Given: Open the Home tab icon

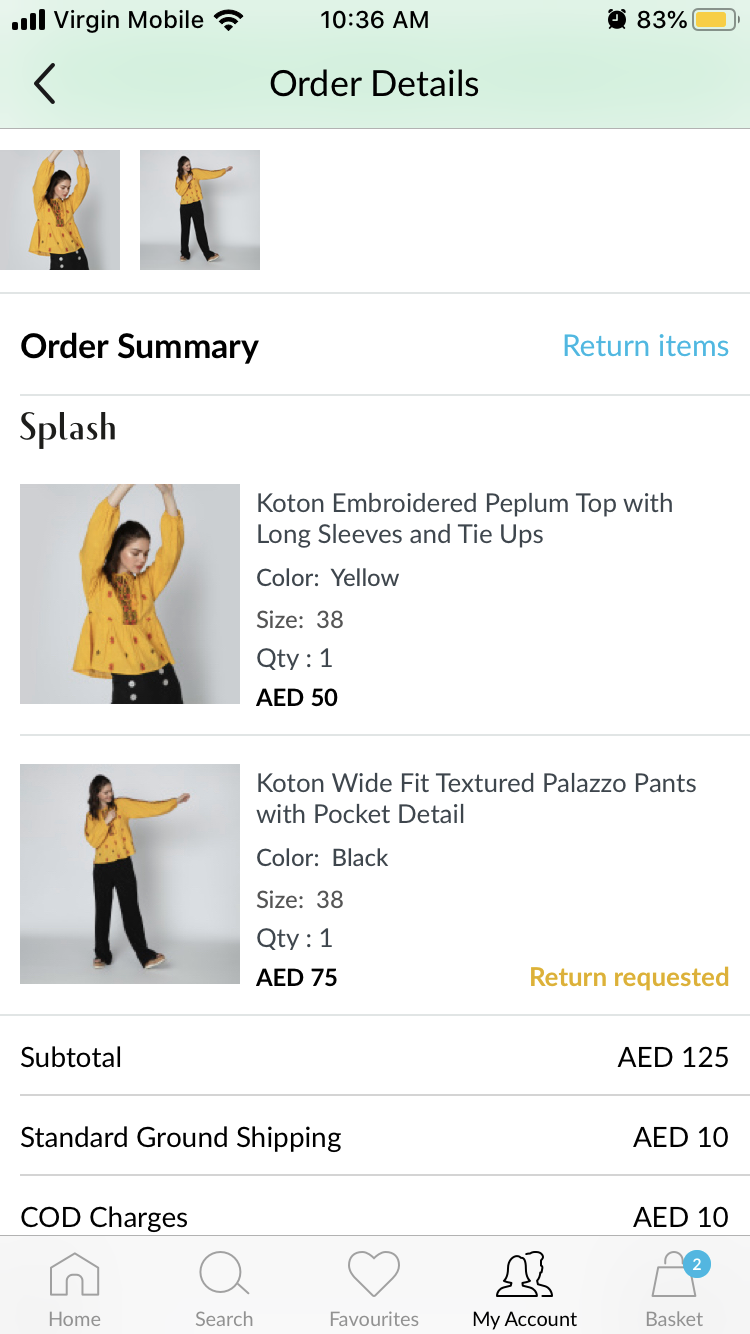Looking at the screenshot, I should [x=74, y=1276].
